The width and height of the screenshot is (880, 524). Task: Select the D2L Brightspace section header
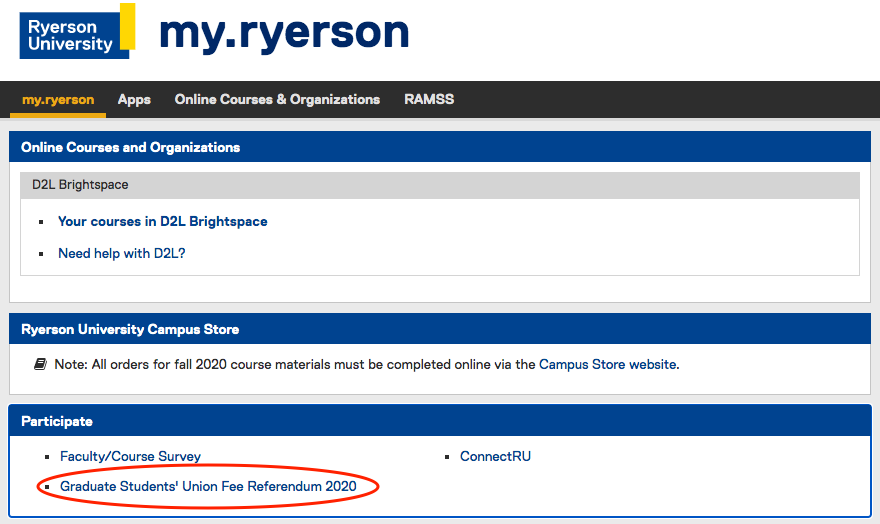click(x=440, y=185)
